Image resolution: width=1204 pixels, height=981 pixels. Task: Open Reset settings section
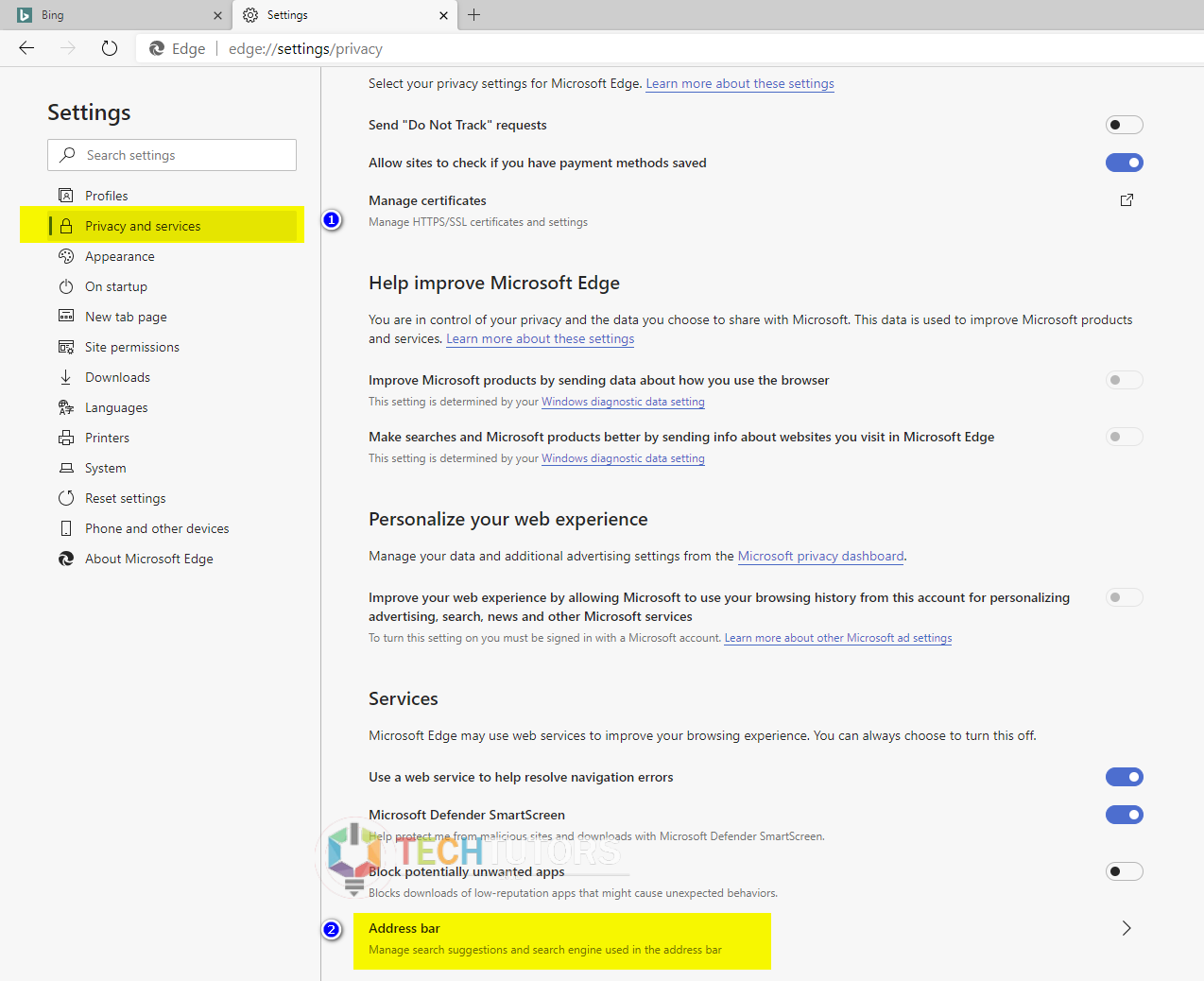[x=172, y=498]
